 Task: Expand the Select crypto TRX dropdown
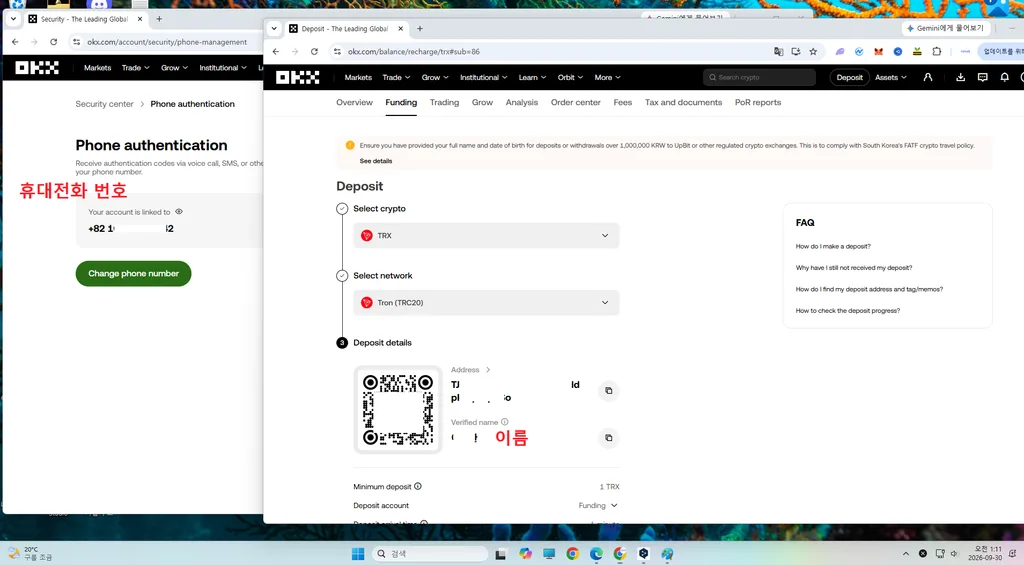coord(486,236)
